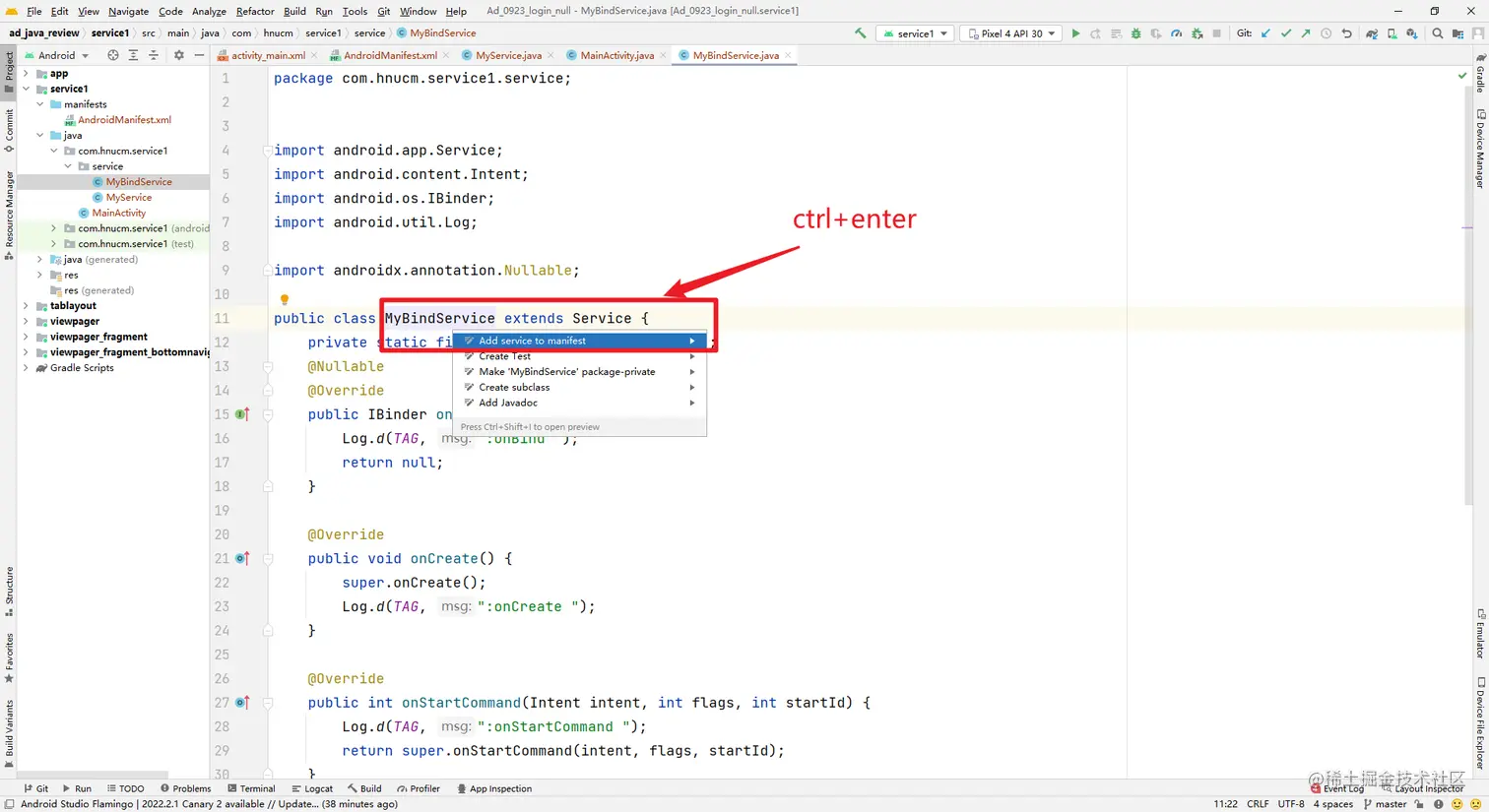The height and width of the screenshot is (812, 1489).
Task: Open the Logcat tool window
Action: pyautogui.click(x=312, y=788)
